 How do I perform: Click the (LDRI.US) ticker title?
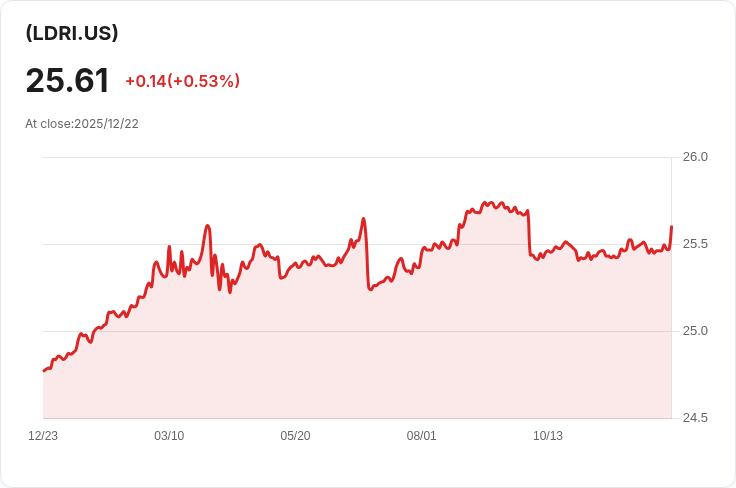[x=72, y=33]
